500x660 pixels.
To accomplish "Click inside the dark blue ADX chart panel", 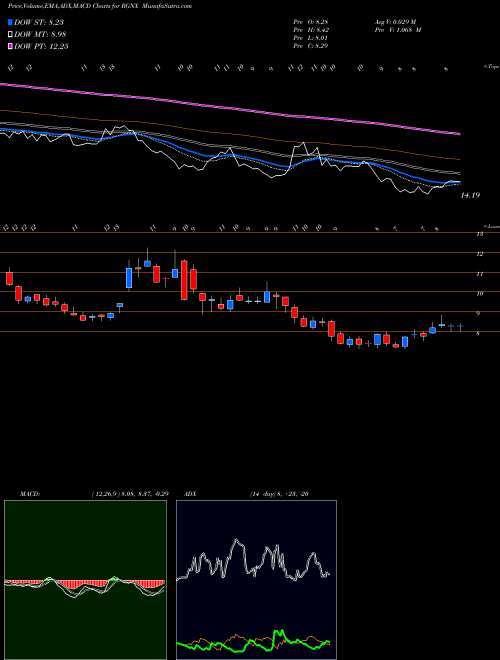I will (x=256, y=580).
